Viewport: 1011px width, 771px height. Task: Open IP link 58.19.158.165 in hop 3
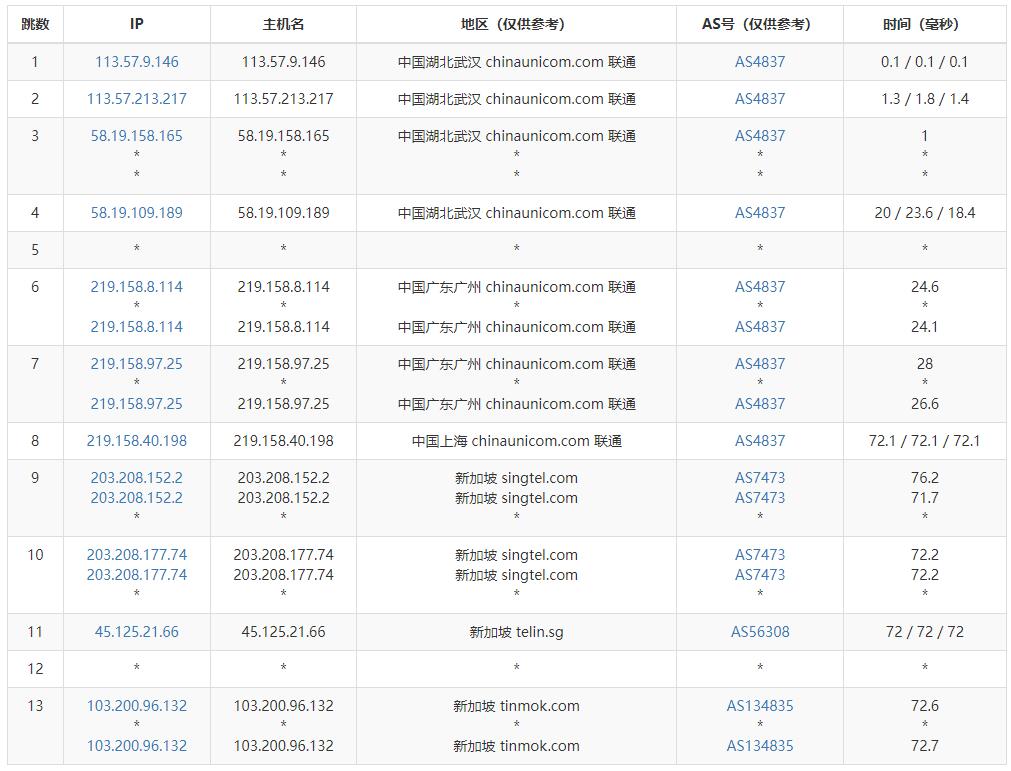pyautogui.click(x=137, y=135)
